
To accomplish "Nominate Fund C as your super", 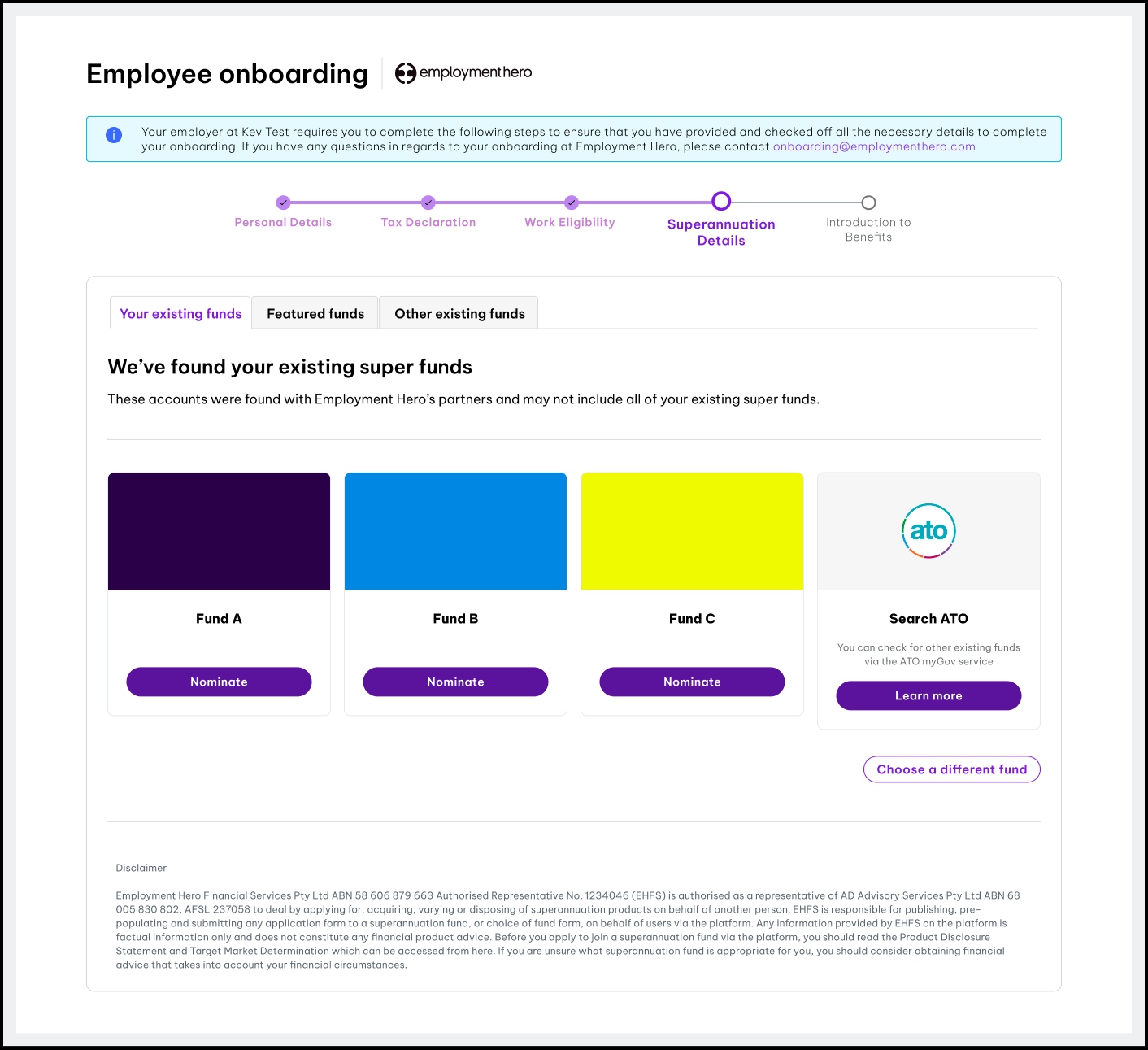I will 692,682.
